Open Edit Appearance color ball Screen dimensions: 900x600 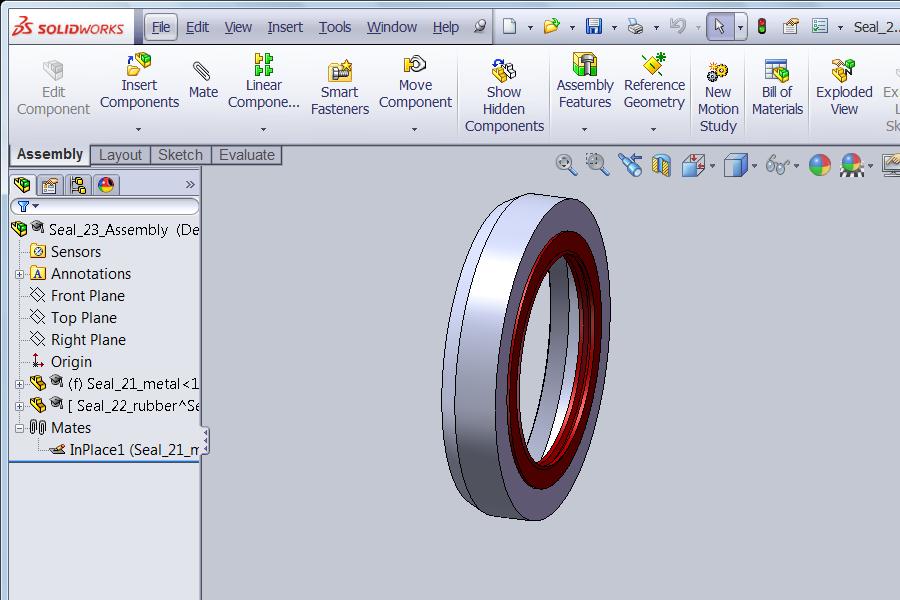pyautogui.click(x=819, y=165)
